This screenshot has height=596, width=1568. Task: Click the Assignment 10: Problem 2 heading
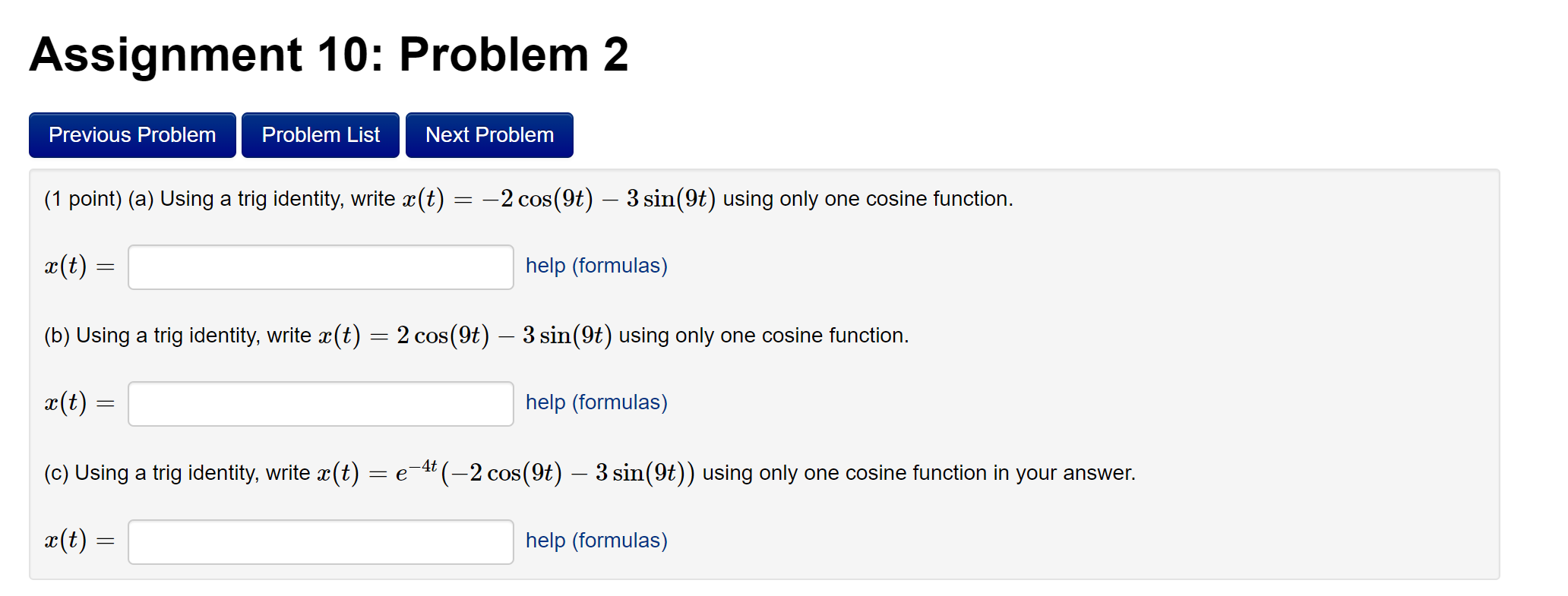coord(329,53)
